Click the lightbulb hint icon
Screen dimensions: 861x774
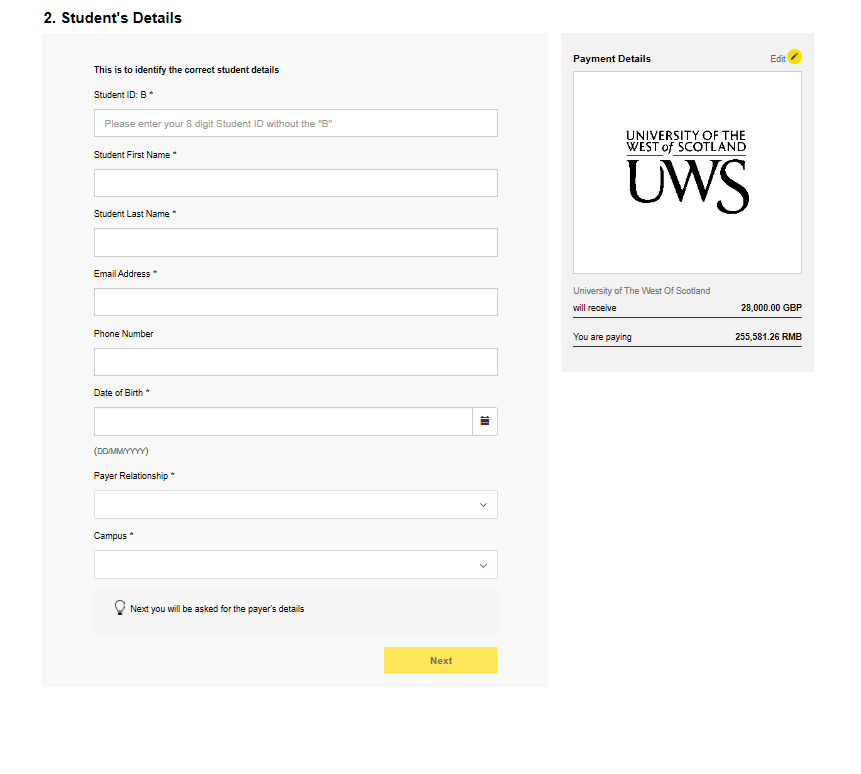pos(120,607)
